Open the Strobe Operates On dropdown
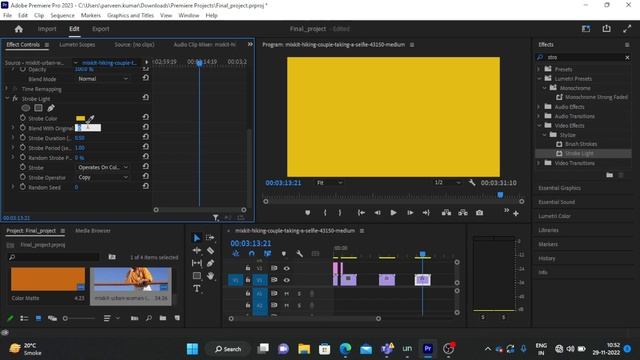The image size is (640, 360). point(102,167)
